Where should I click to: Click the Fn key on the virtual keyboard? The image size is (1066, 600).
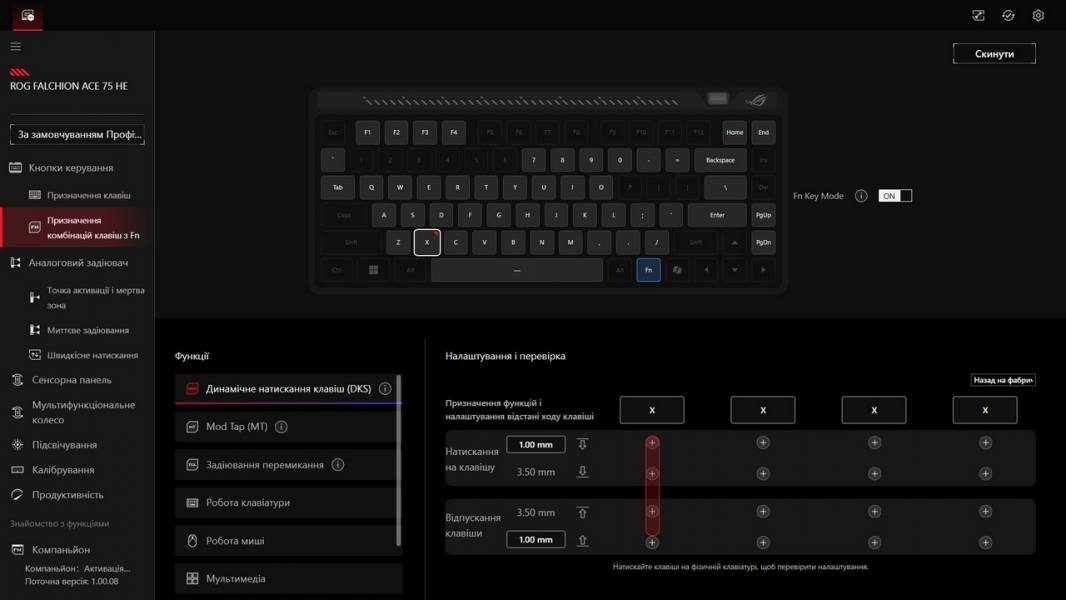pyautogui.click(x=648, y=269)
